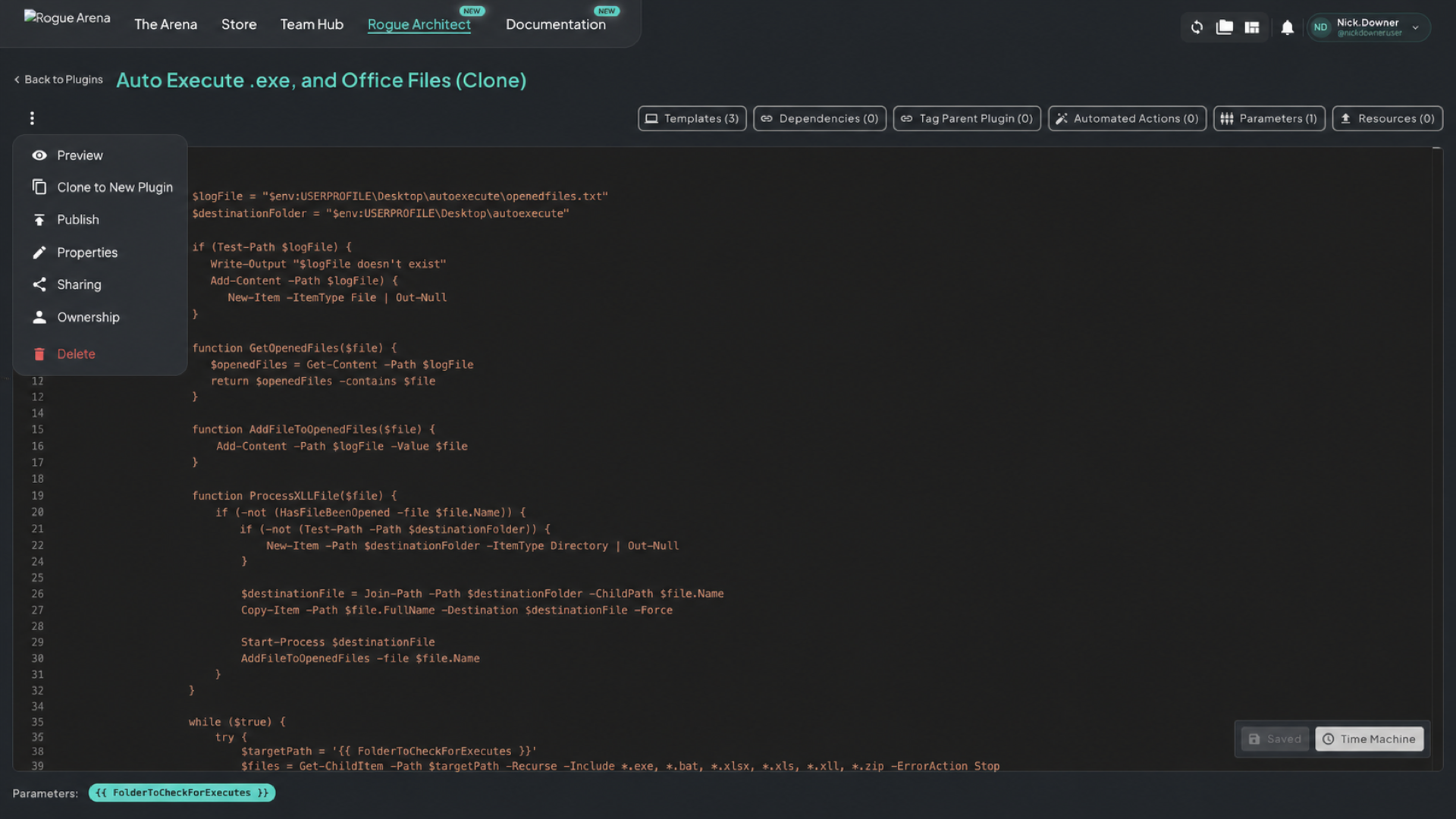1456x819 pixels.
Task: Open the dashboard layout icon
Action: [1252, 27]
